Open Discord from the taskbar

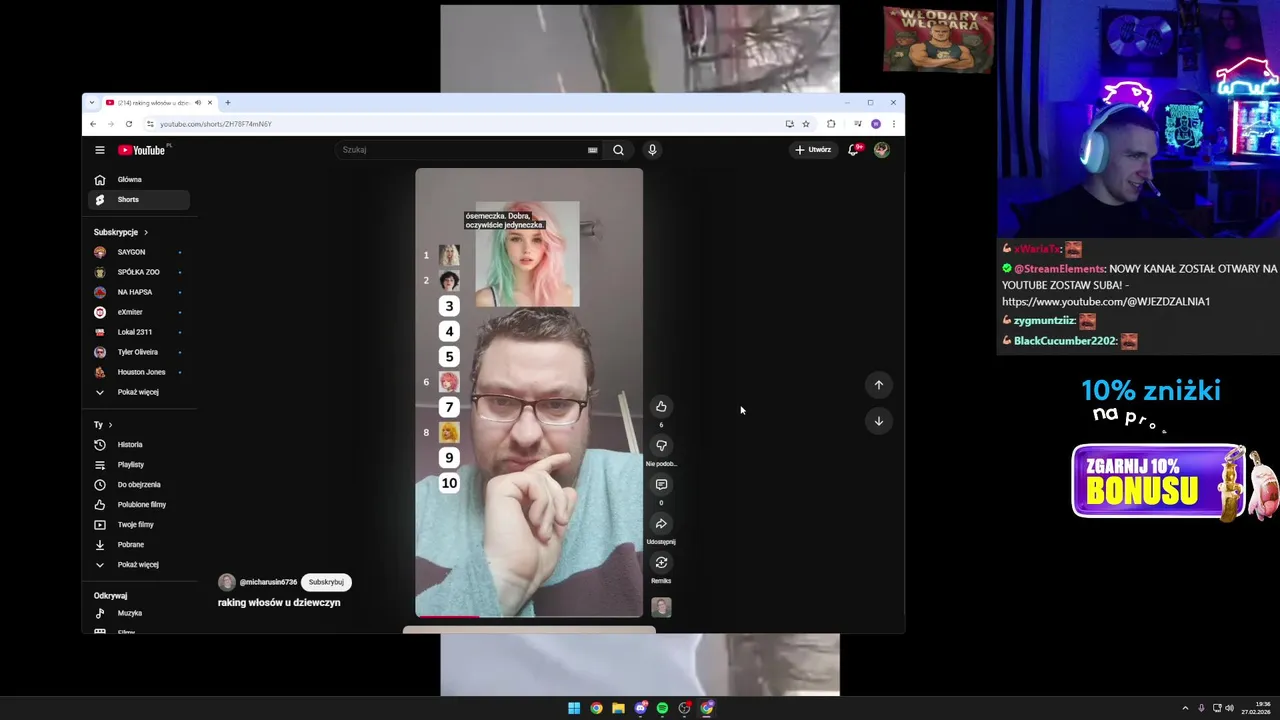[x=640, y=708]
